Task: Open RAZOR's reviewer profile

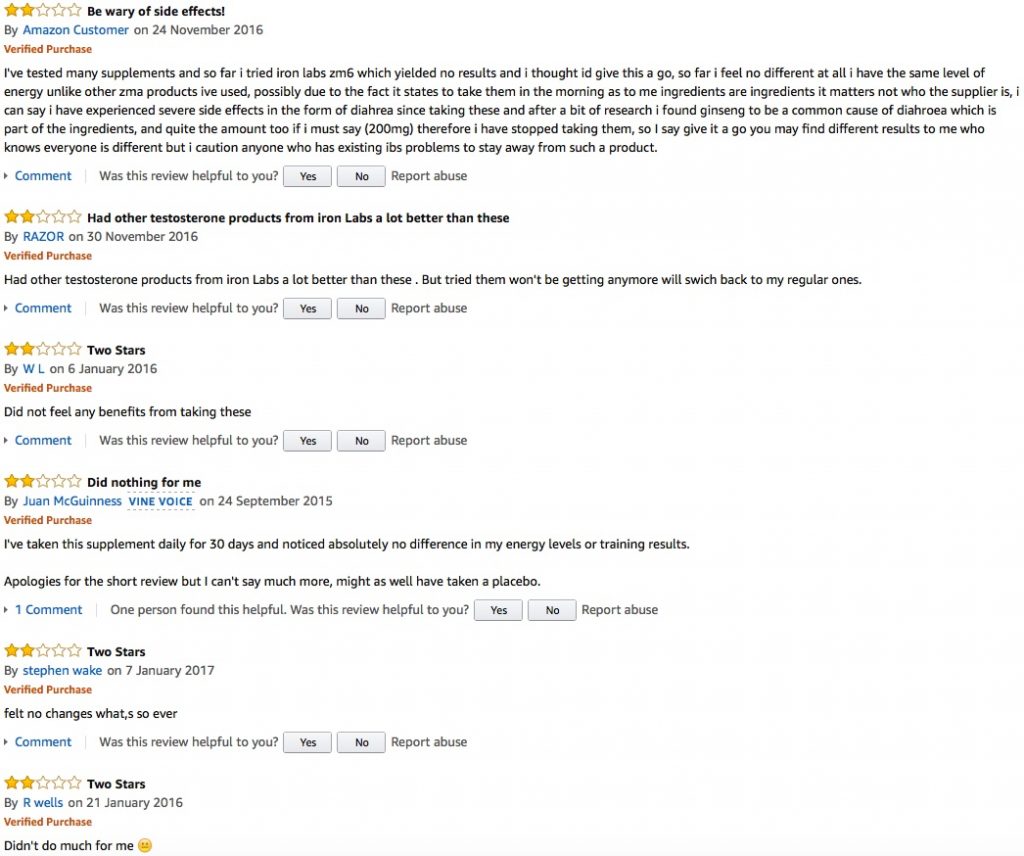Action: tap(43, 236)
